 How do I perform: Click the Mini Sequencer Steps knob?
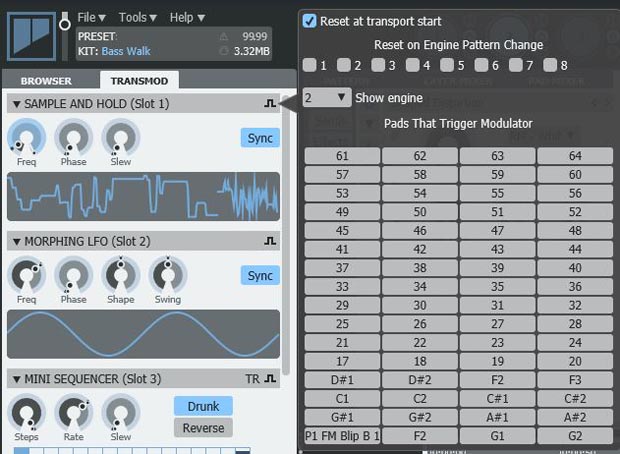click(26, 413)
